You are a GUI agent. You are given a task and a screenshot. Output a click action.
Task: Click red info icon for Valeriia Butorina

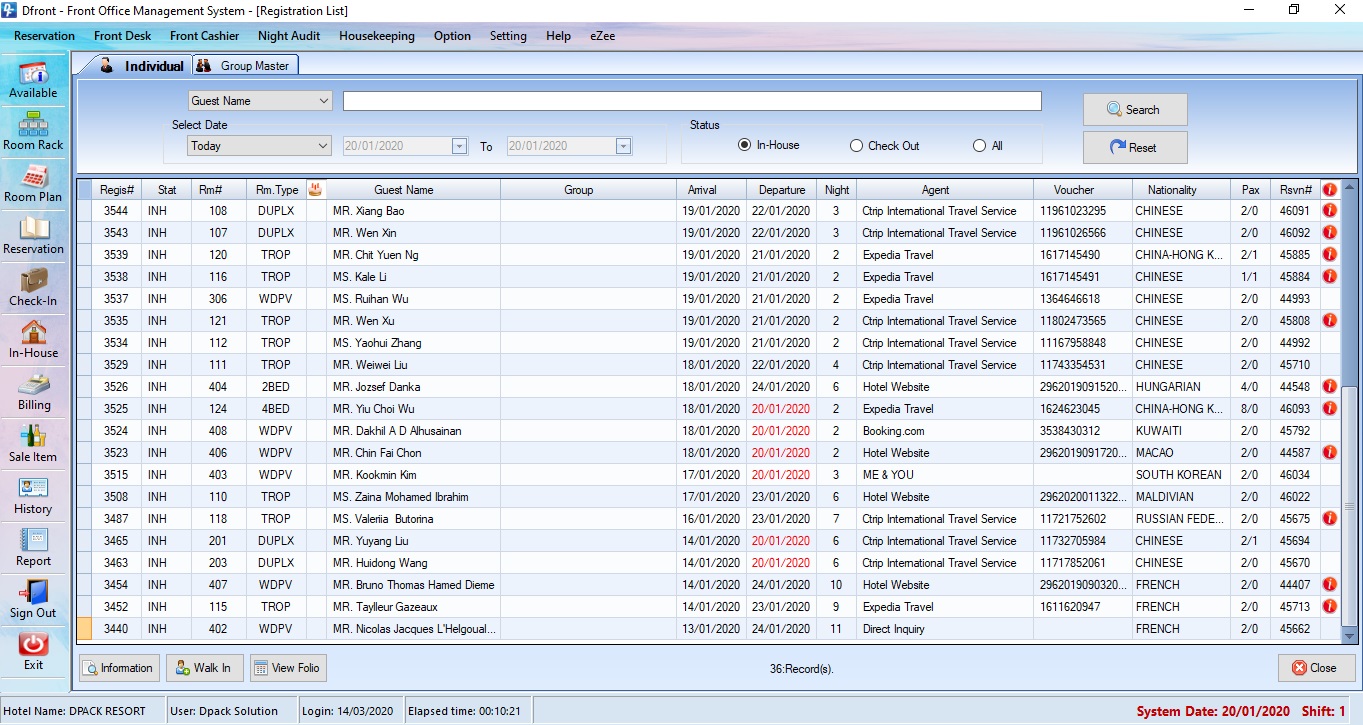coord(1330,519)
